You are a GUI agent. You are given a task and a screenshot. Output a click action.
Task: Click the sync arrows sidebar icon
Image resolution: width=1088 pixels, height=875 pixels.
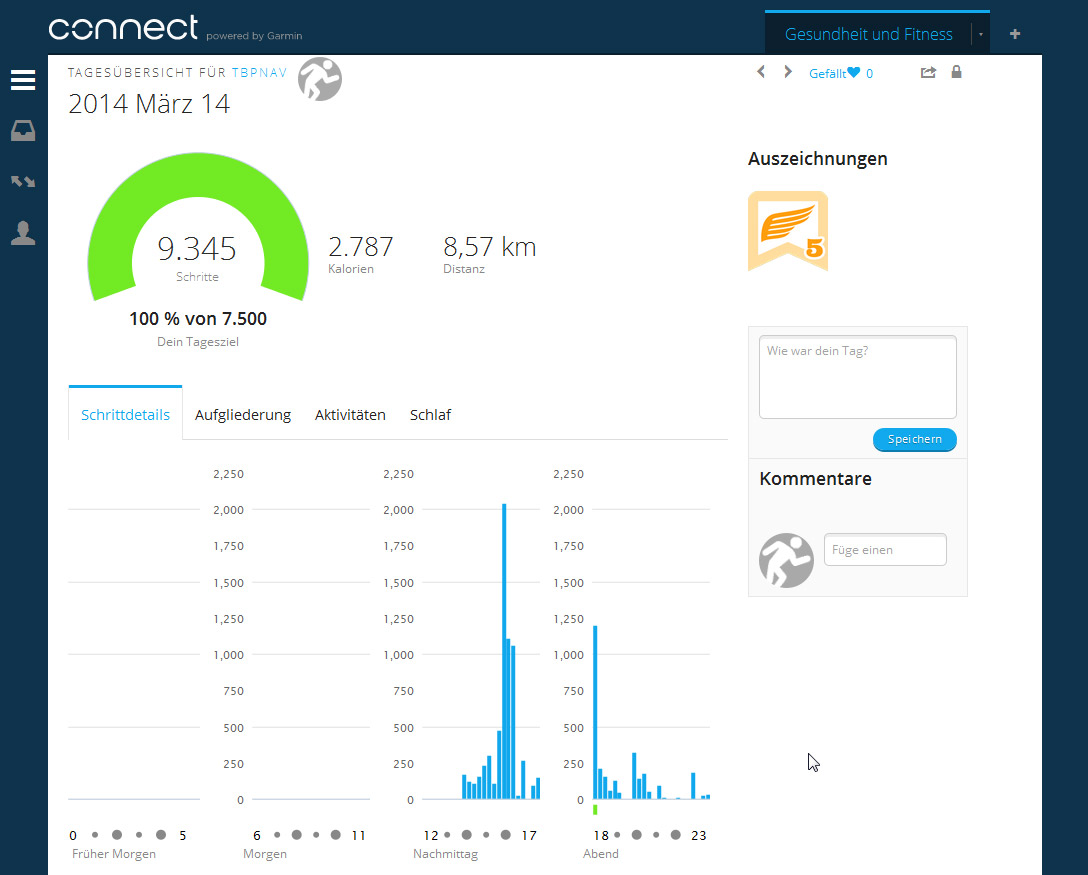[23, 182]
